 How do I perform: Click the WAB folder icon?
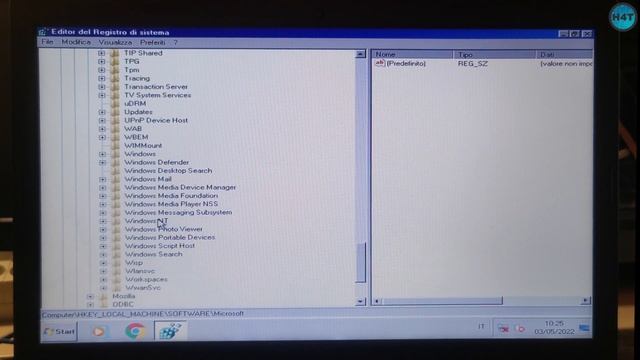tap(116, 129)
